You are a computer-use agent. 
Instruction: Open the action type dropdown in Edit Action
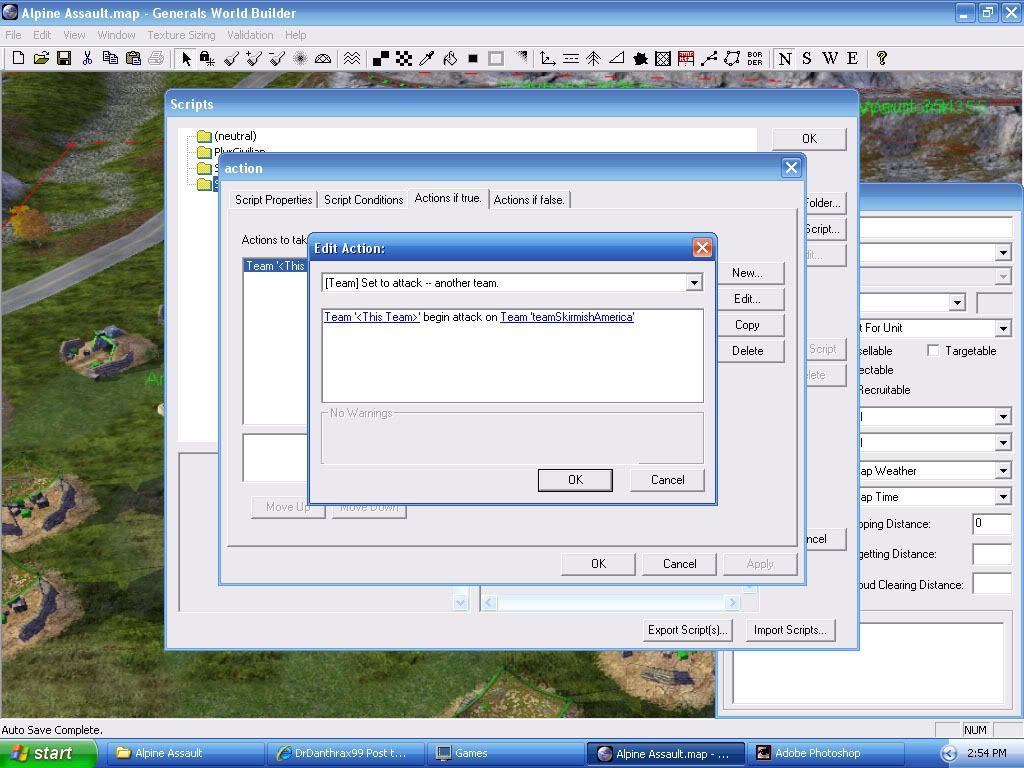[694, 283]
